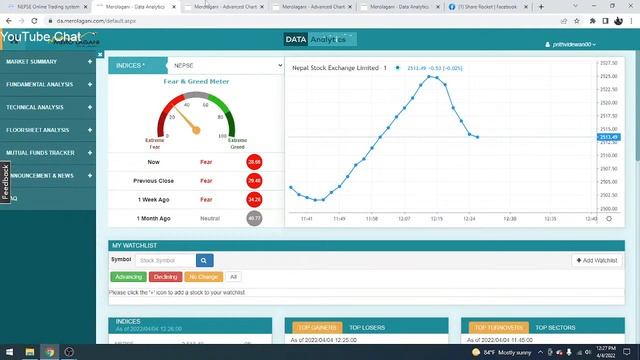
Task: Select the Top Turnovers tab
Action: tap(498, 328)
